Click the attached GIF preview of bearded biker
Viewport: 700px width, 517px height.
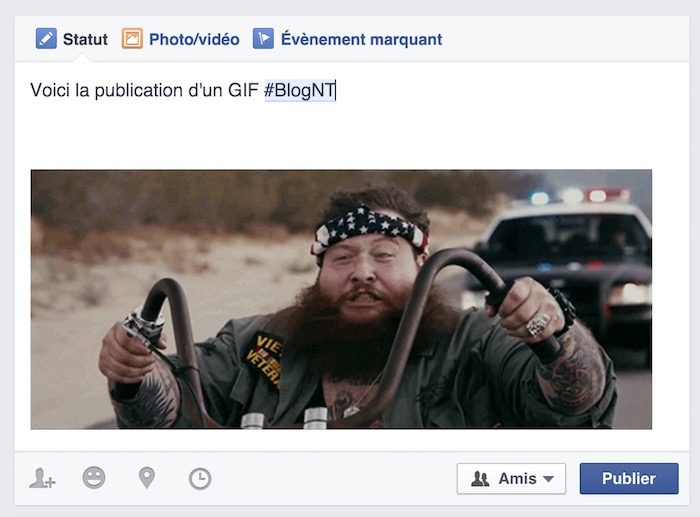click(x=341, y=299)
